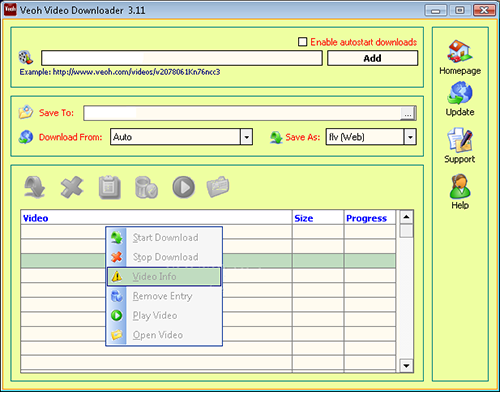Open the Auto download source combo box
The image size is (502, 393).
181,137
